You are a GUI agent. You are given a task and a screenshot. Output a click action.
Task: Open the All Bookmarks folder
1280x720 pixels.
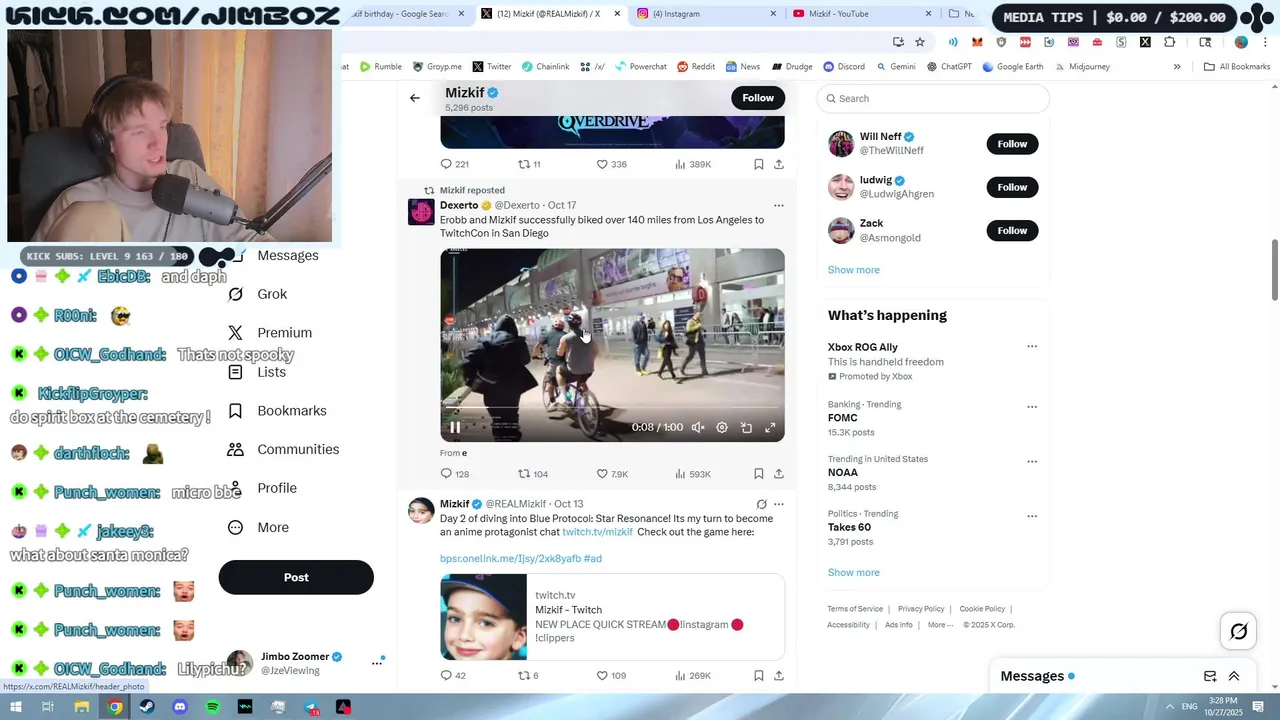point(1237,67)
